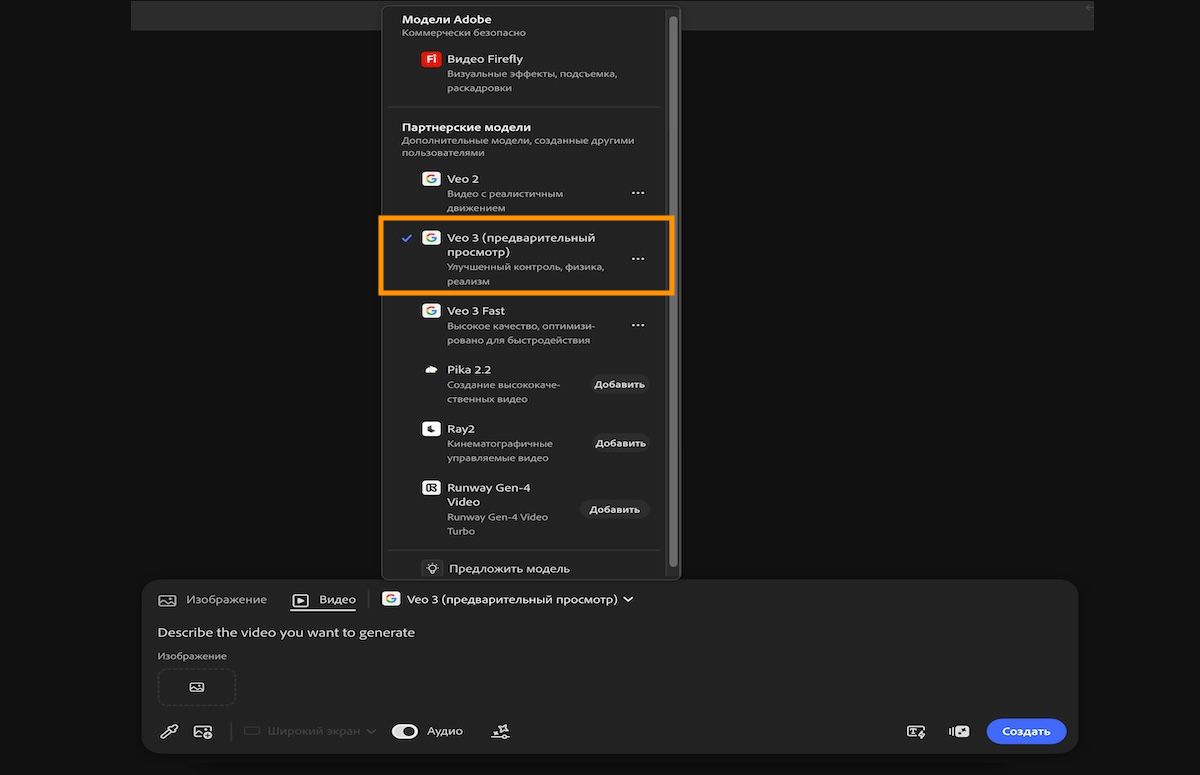Switch to the Видео tab
1200x775 pixels.
tap(324, 600)
